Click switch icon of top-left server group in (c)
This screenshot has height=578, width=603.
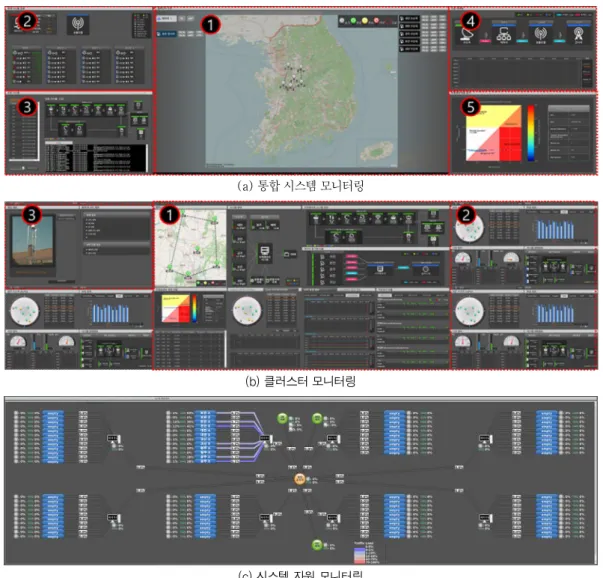pyautogui.click(x=114, y=438)
